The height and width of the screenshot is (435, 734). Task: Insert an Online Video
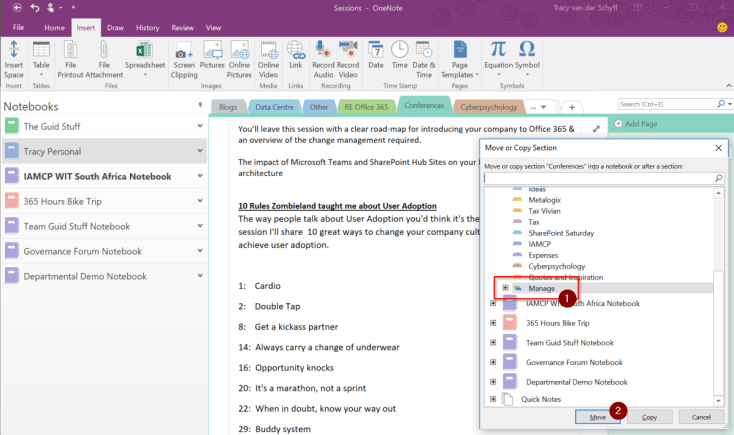pos(268,58)
